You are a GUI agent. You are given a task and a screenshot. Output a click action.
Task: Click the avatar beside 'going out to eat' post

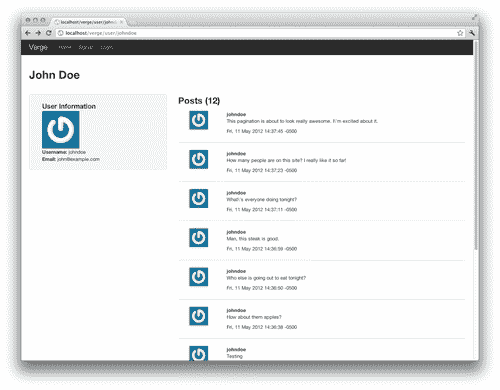pos(199,277)
